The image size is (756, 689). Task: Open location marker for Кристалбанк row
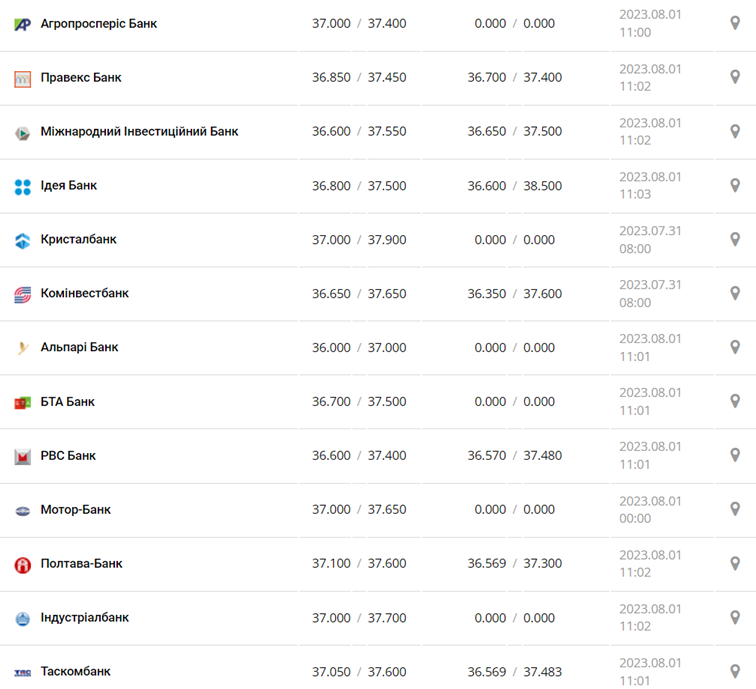click(x=735, y=239)
